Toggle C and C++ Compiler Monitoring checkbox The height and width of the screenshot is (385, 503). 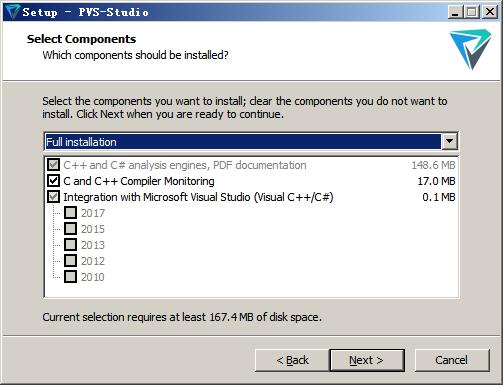pyautogui.click(x=53, y=181)
